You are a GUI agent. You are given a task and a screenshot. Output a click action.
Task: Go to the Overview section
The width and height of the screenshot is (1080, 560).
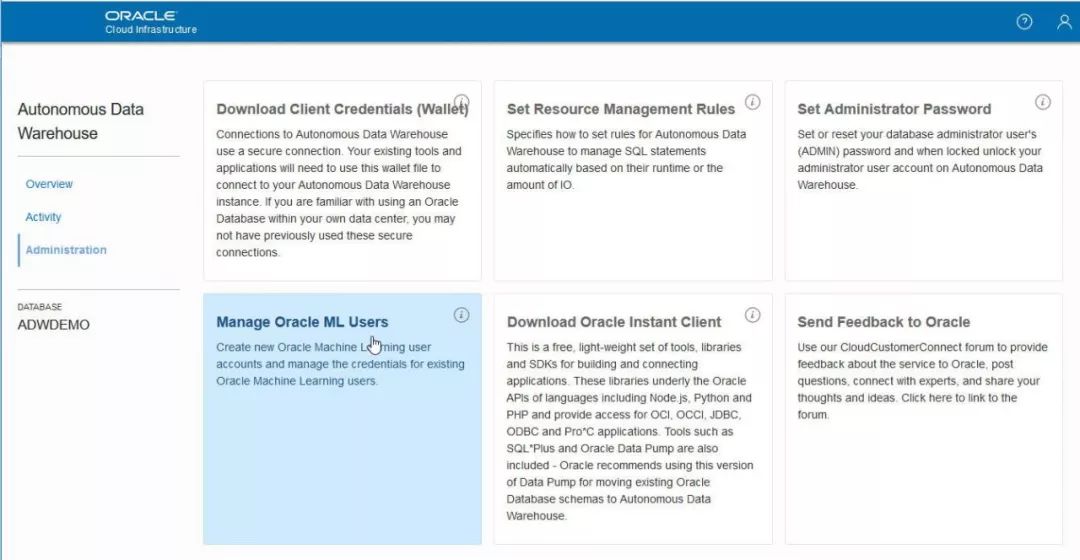pyautogui.click(x=49, y=184)
